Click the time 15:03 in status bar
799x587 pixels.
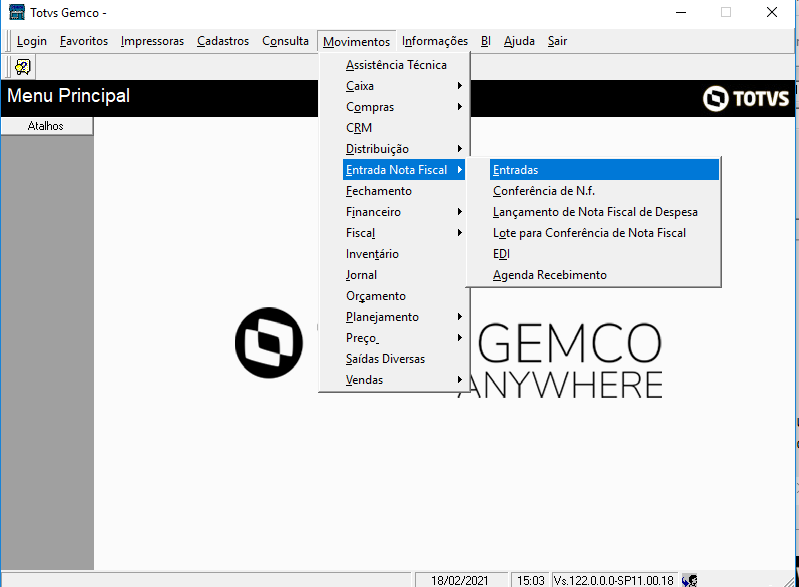531,580
